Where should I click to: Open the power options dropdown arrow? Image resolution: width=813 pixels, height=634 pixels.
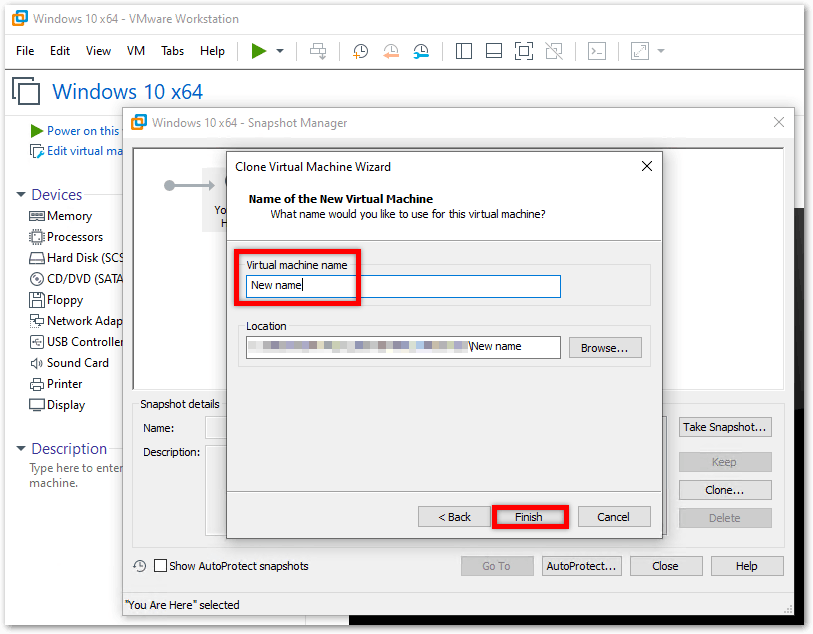point(280,51)
